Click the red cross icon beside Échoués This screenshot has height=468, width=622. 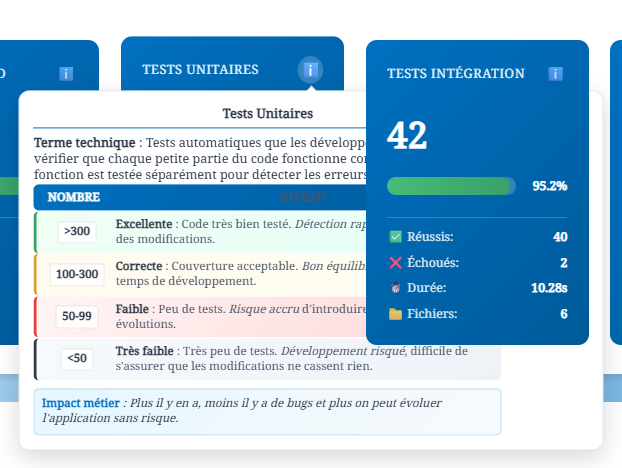coord(395,263)
